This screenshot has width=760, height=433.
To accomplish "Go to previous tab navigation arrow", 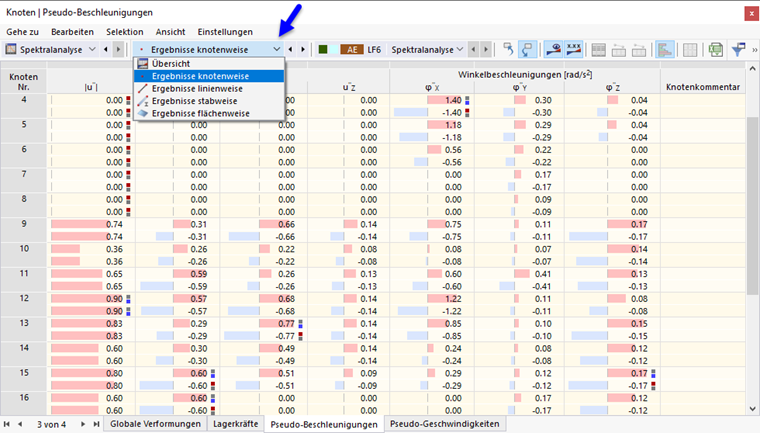I will click(20, 424).
